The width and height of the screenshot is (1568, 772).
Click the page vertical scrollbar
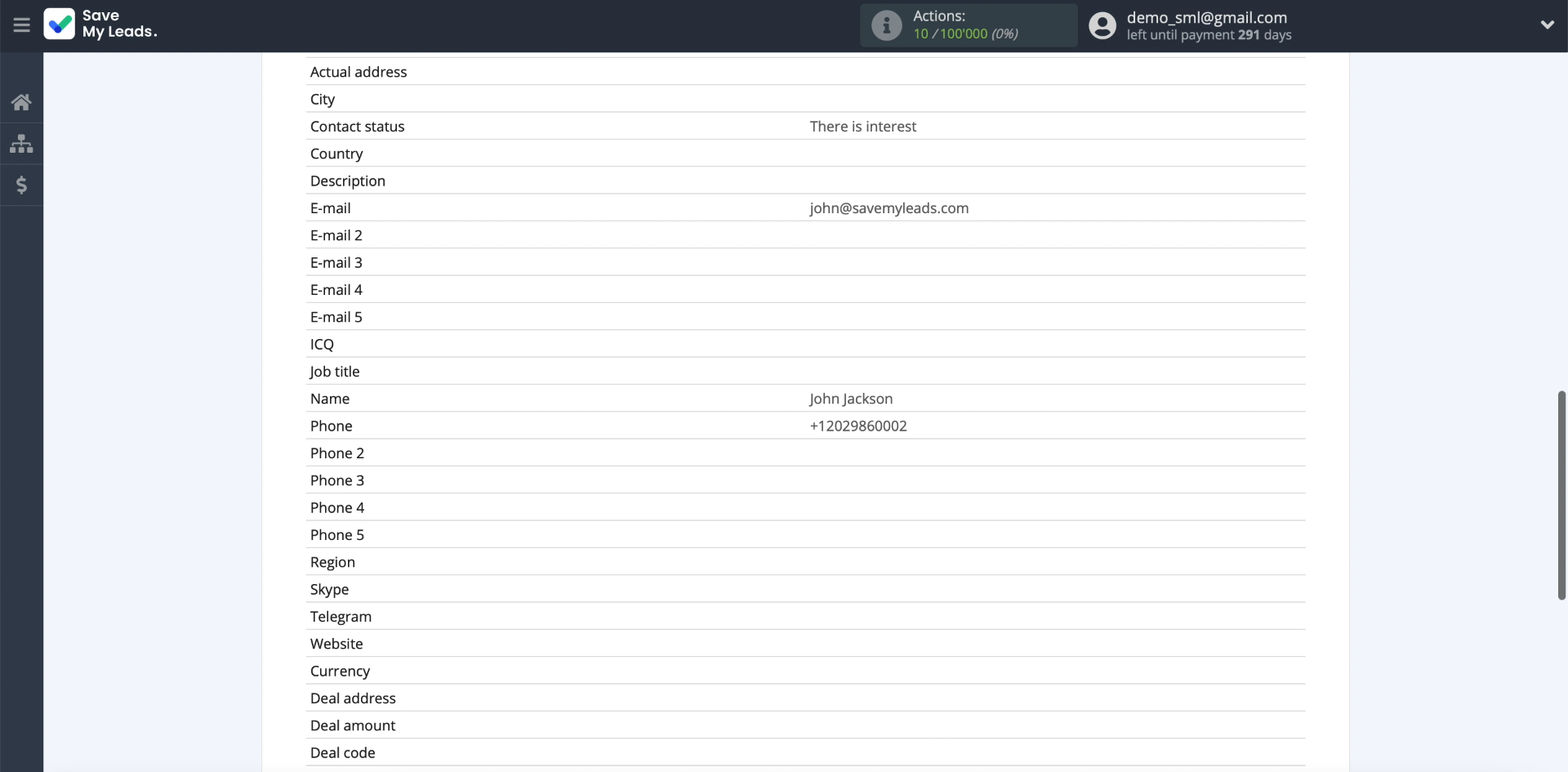point(1561,495)
